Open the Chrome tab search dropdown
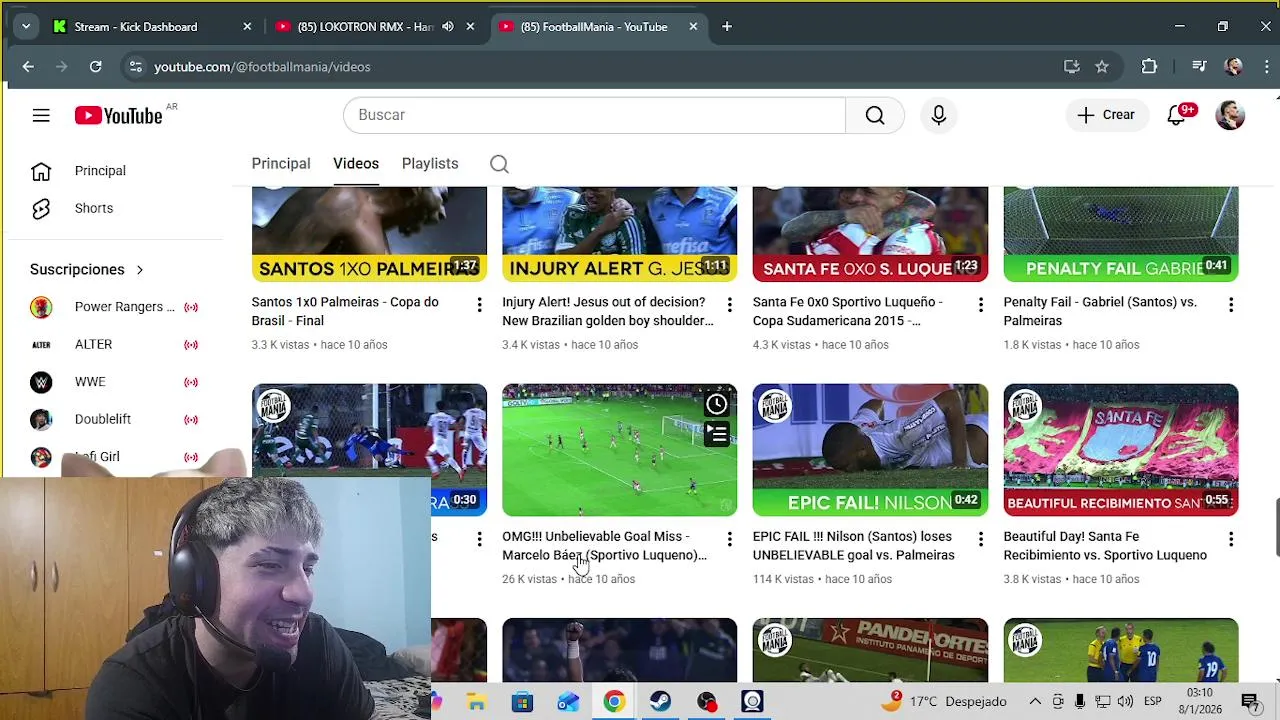The height and width of the screenshot is (720, 1280). 26,27
